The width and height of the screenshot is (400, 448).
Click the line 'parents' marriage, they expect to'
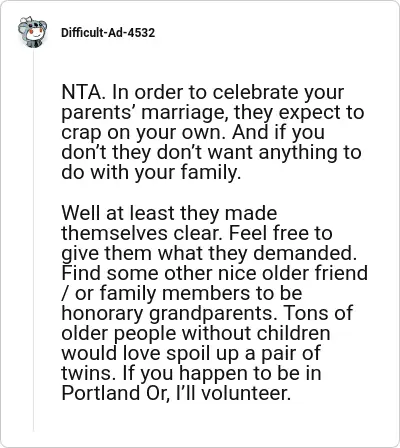(x=213, y=112)
